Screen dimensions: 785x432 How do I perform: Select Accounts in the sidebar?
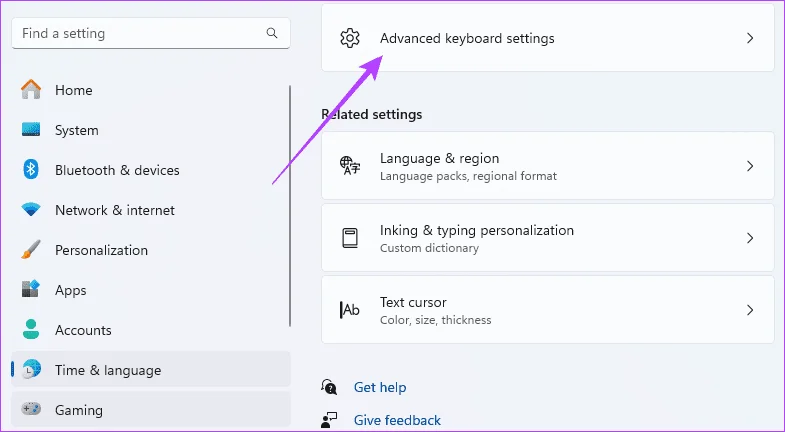click(150, 330)
